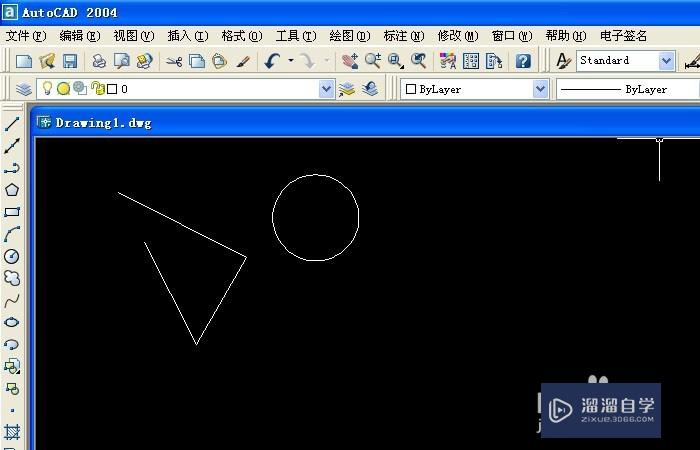Image resolution: width=700 pixels, height=450 pixels.
Task: Expand the Standard text style dropdown
Action: pyautogui.click(x=667, y=61)
